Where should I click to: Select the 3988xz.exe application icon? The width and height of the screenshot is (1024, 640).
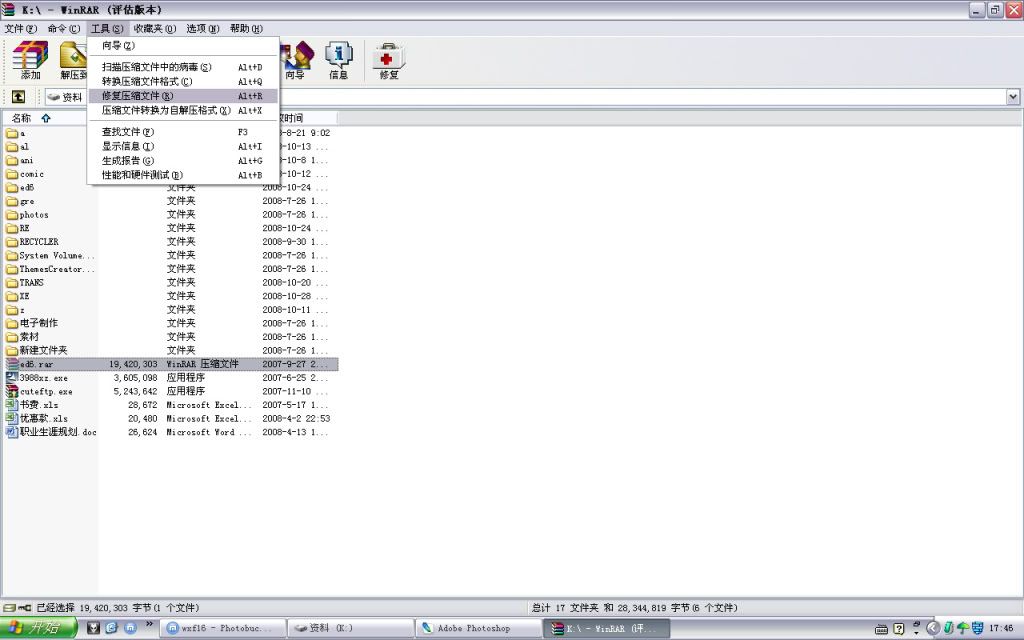(12, 377)
